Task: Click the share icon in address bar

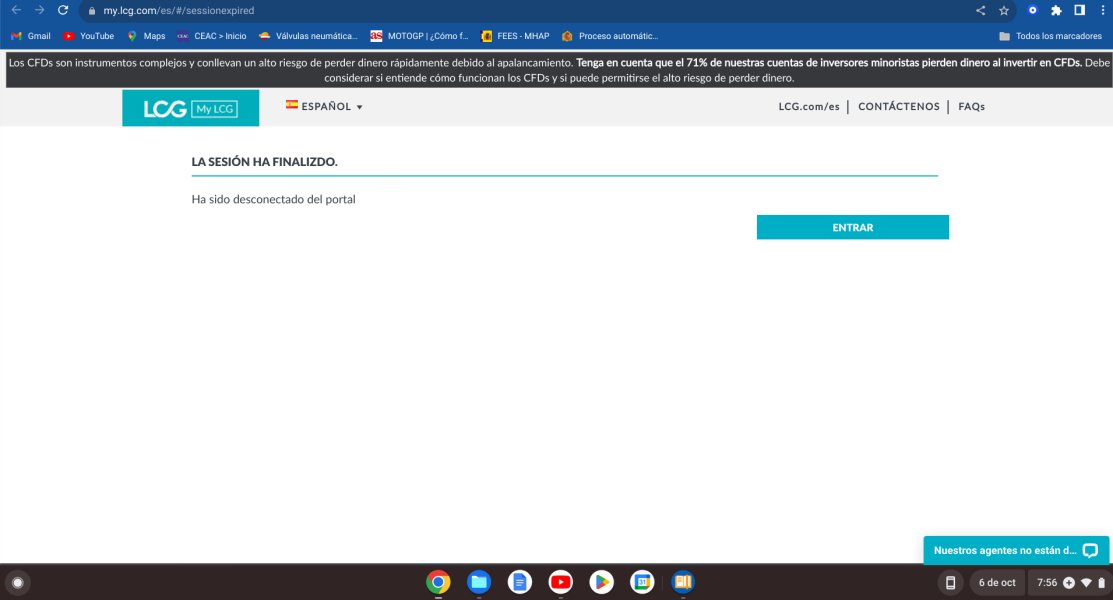Action: [980, 10]
